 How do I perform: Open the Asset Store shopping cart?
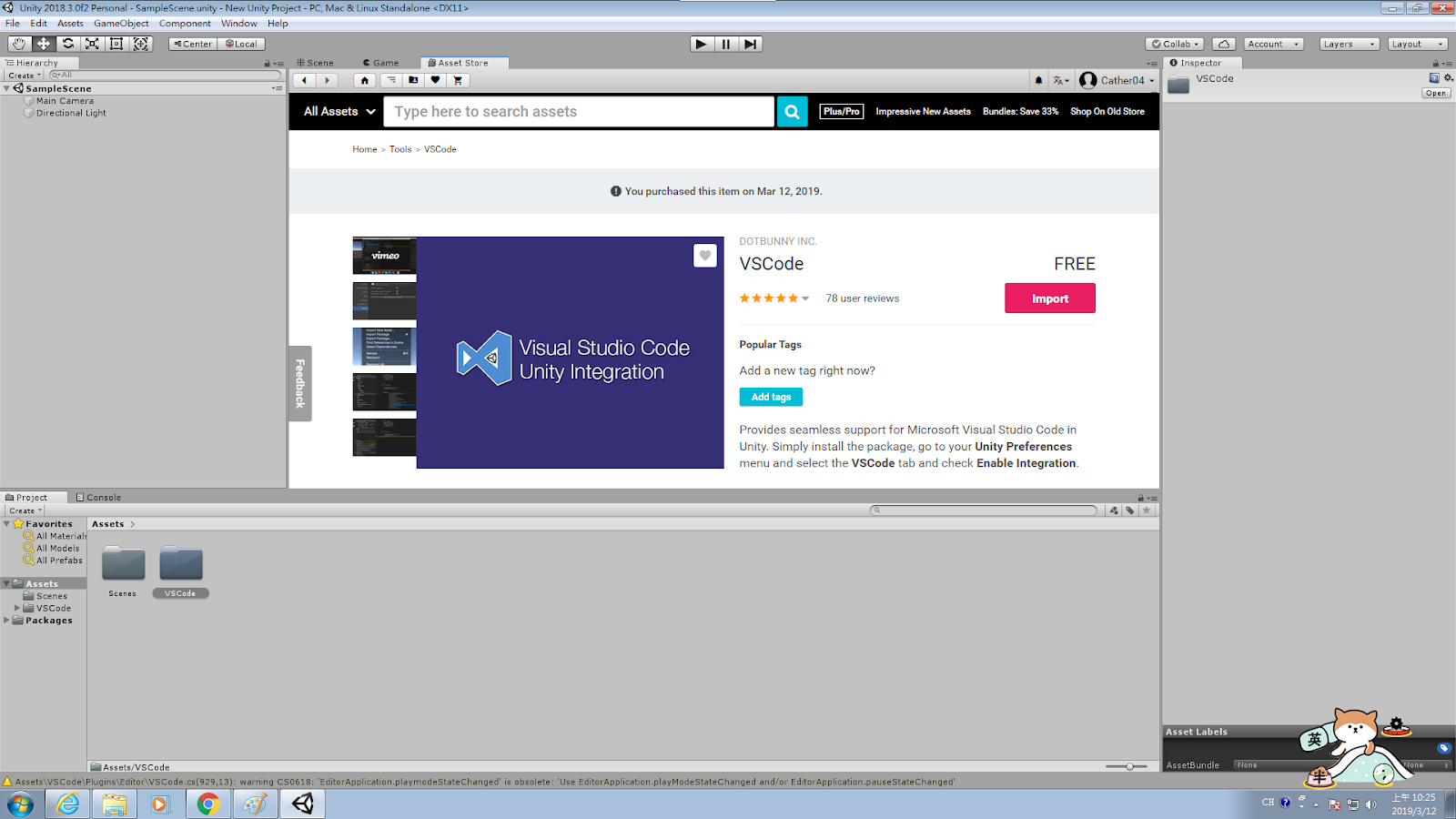coord(458,80)
